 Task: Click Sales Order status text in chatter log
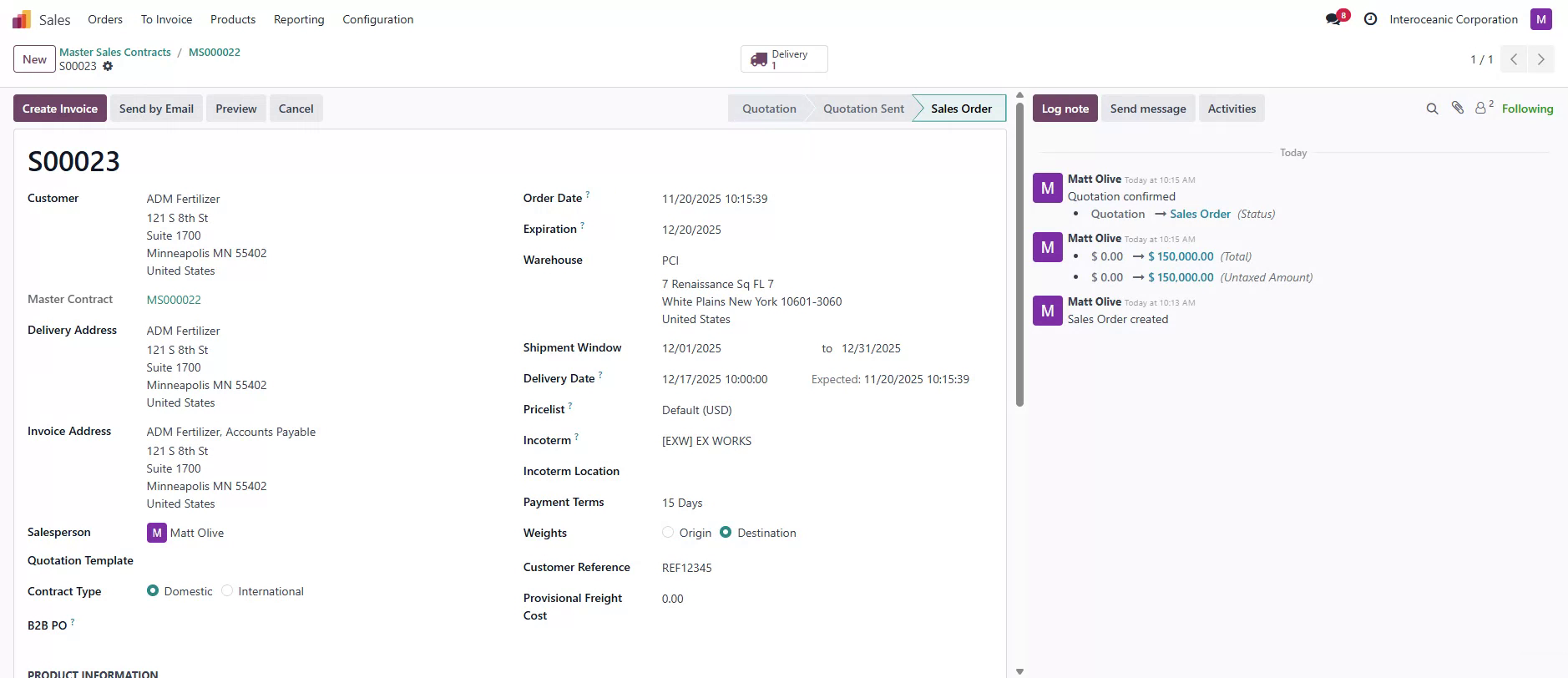point(1200,214)
